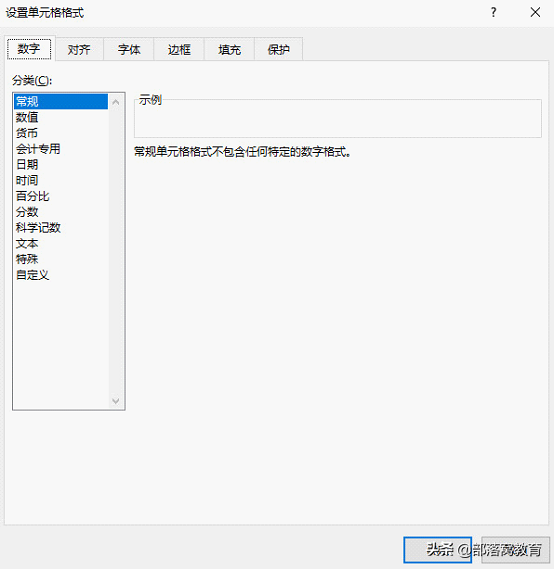The height and width of the screenshot is (569, 554).
Task: Choose the 日期 category
Action: point(61,164)
